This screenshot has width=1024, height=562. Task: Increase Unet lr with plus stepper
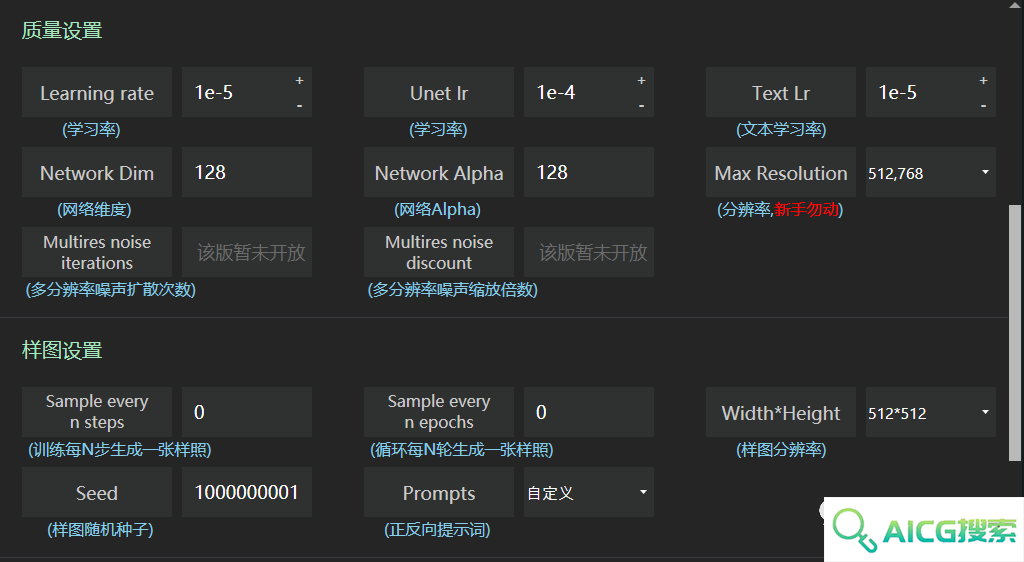(x=641, y=80)
